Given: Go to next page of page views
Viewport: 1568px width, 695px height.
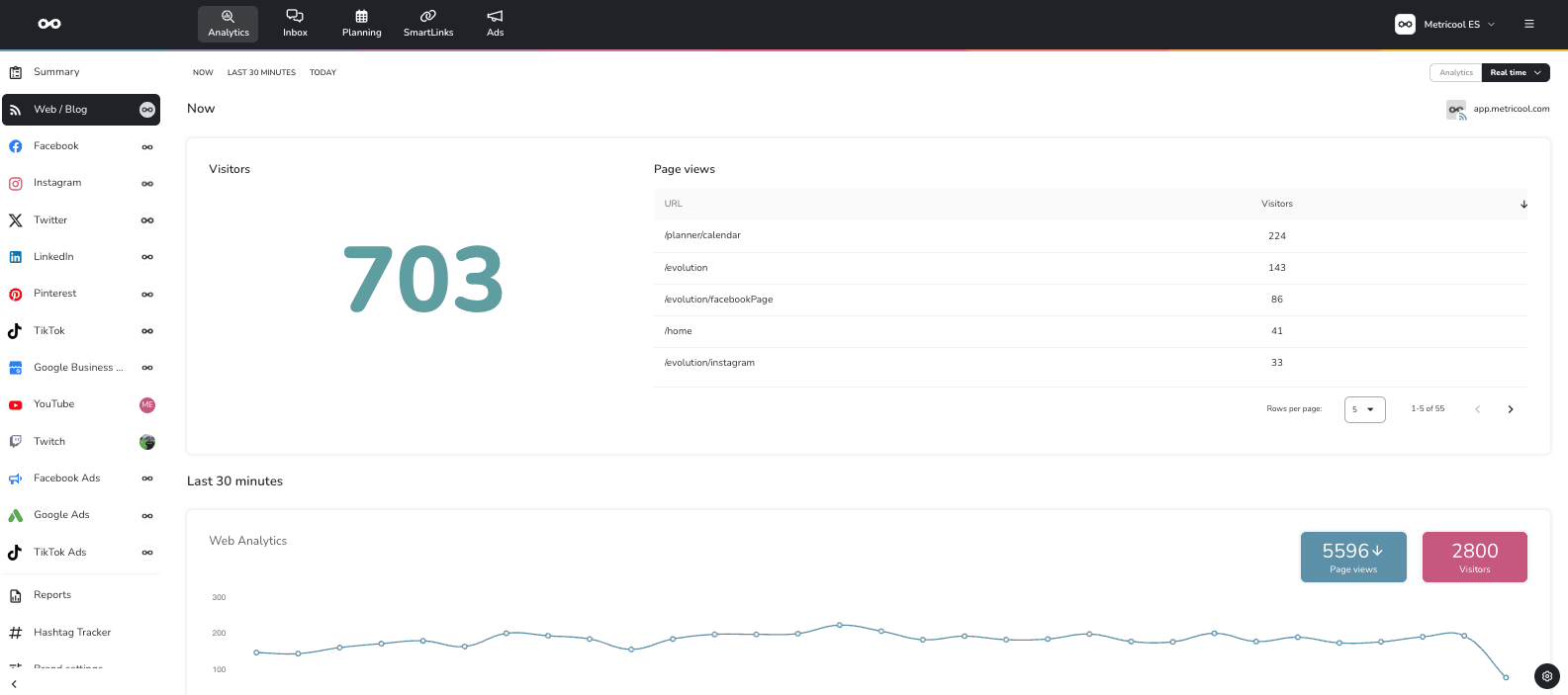Looking at the screenshot, I should coord(1510,409).
